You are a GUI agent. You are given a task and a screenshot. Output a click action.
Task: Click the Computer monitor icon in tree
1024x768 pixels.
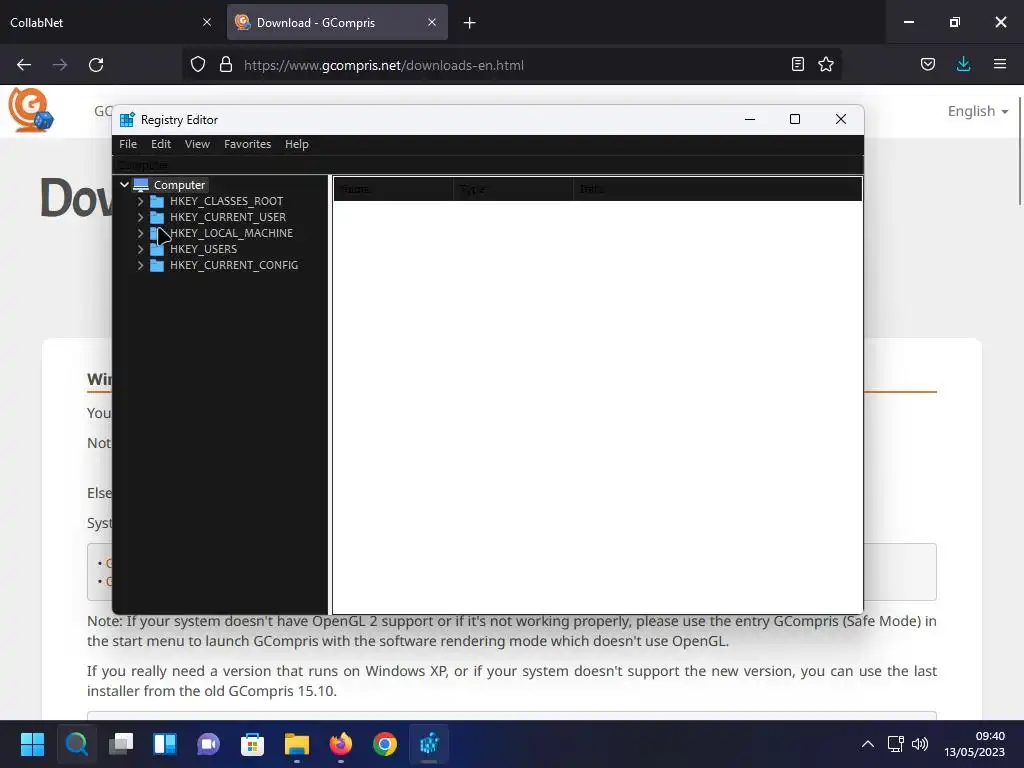click(x=141, y=185)
